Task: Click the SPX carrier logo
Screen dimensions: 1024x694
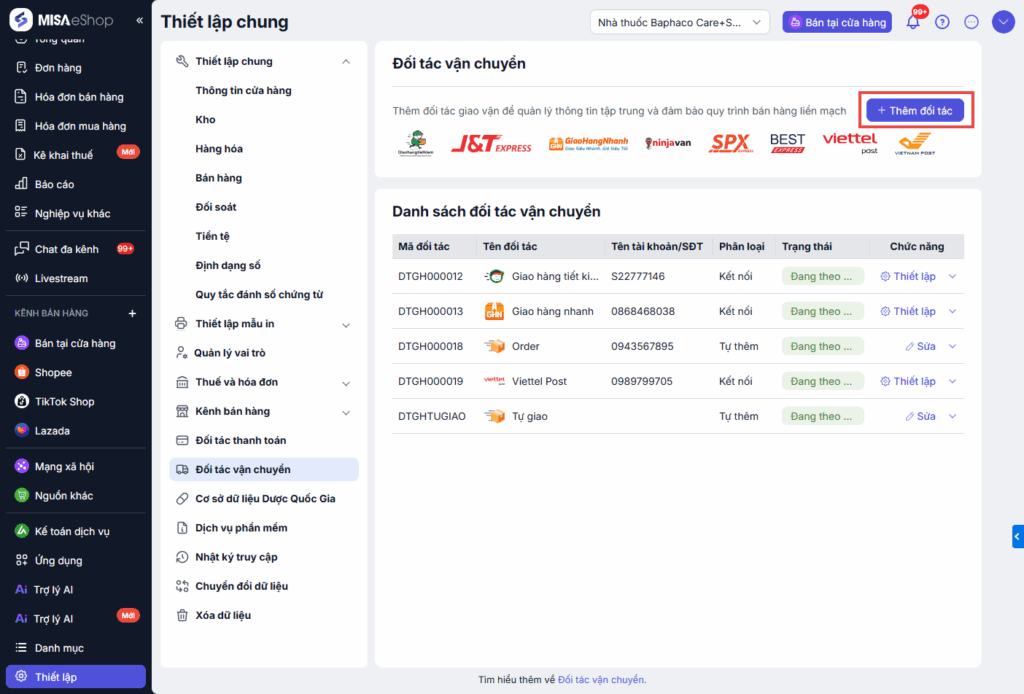Action: [x=729, y=143]
